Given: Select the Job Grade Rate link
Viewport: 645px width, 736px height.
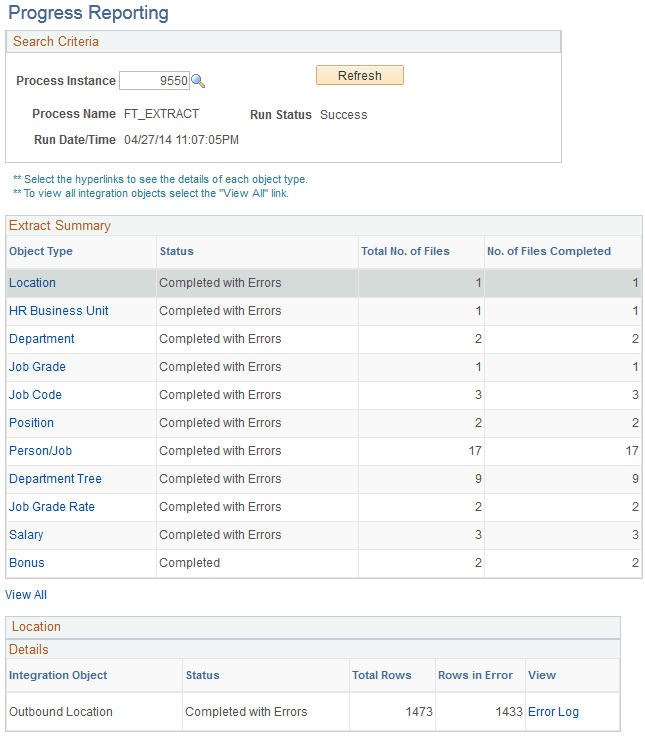Looking at the screenshot, I should pyautogui.click(x=52, y=507).
